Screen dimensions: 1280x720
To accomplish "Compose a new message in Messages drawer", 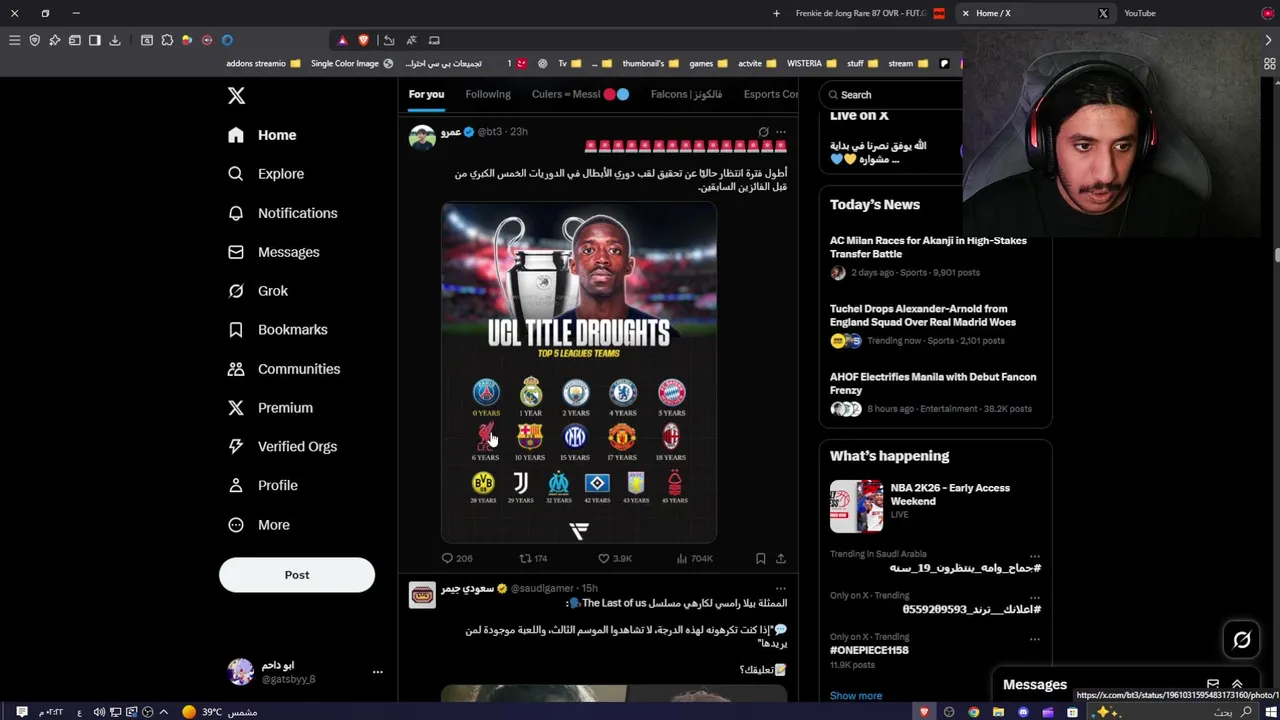I will pyautogui.click(x=1213, y=685).
